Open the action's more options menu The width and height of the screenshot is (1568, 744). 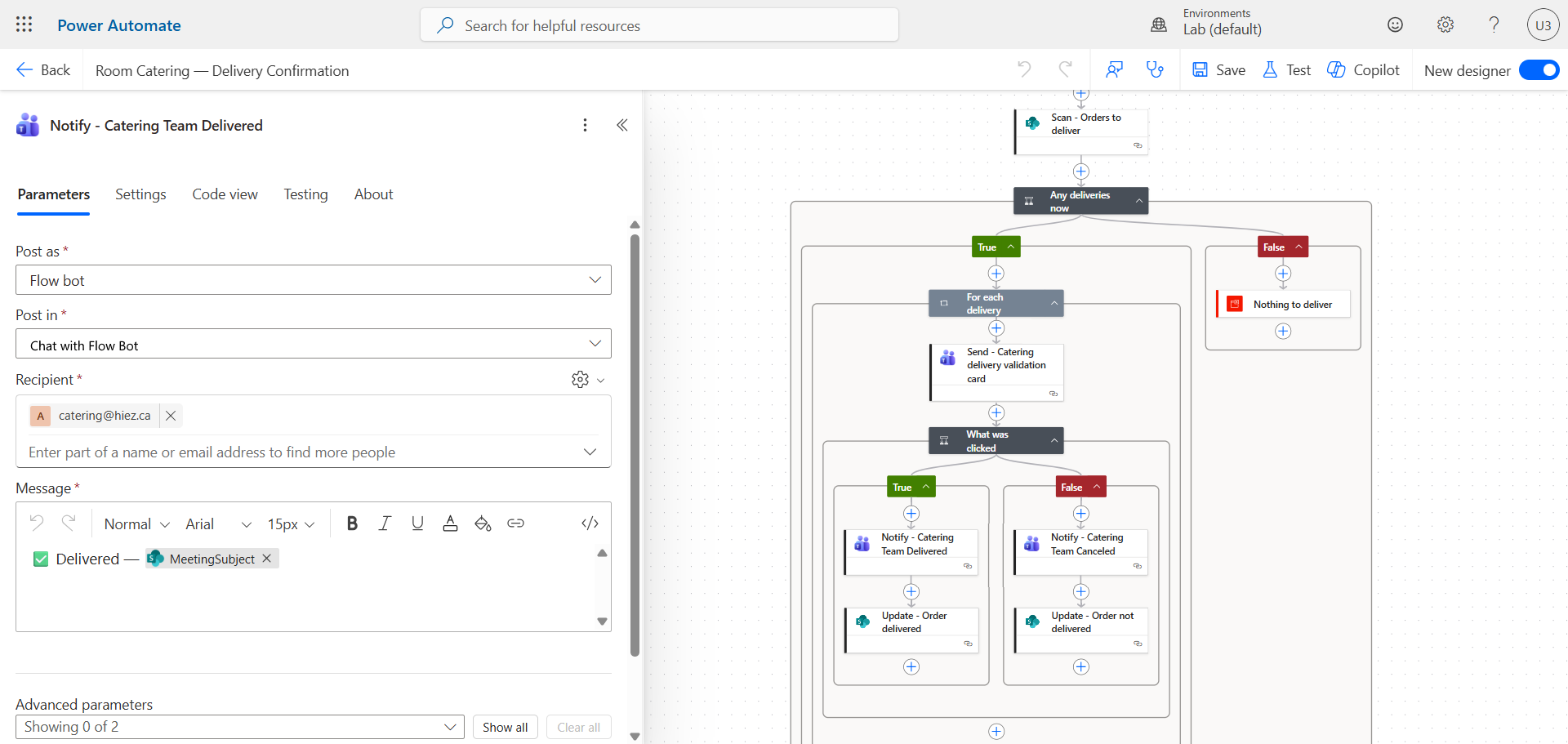click(x=585, y=125)
